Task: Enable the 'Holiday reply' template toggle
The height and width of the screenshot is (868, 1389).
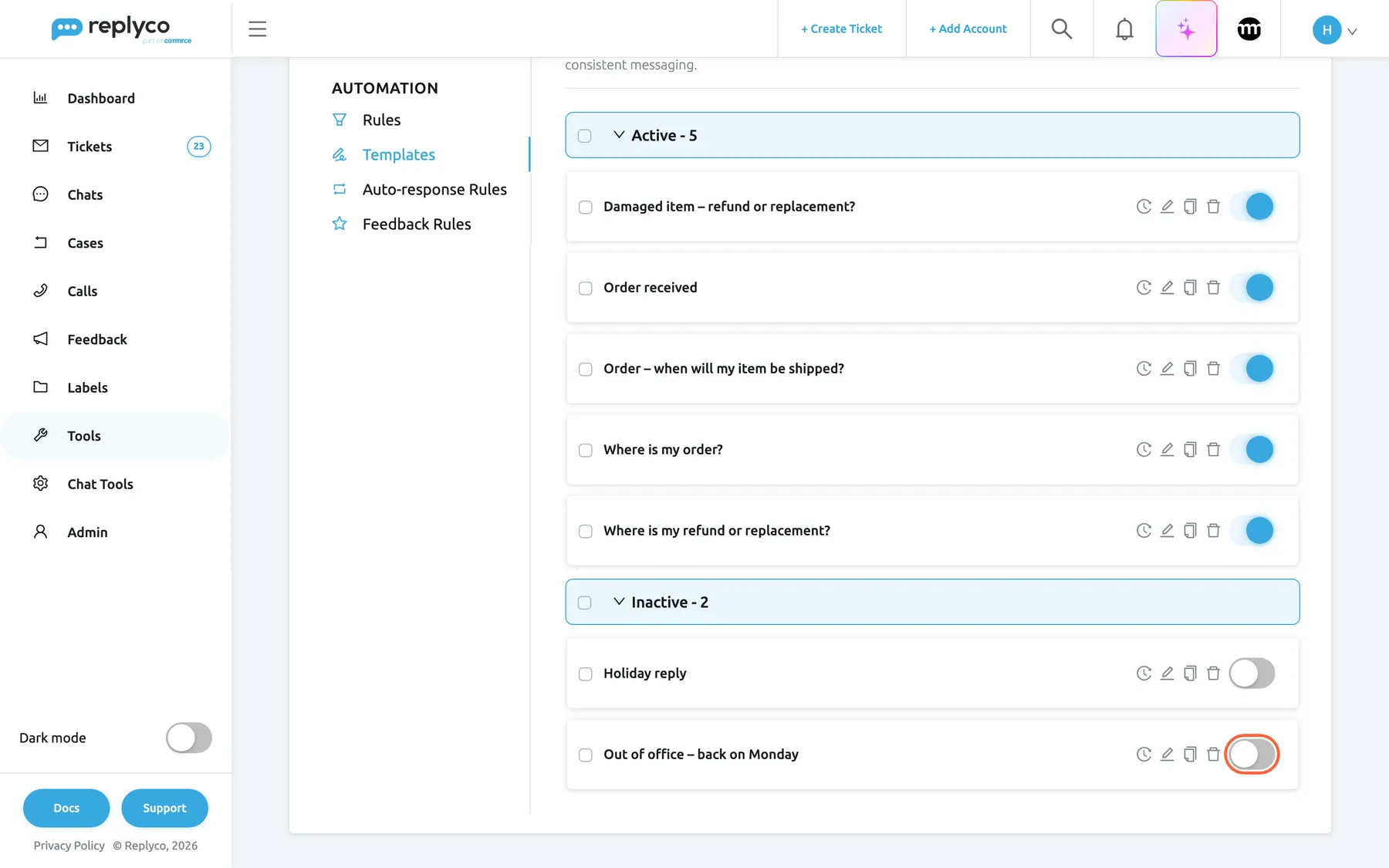Action: click(1252, 673)
